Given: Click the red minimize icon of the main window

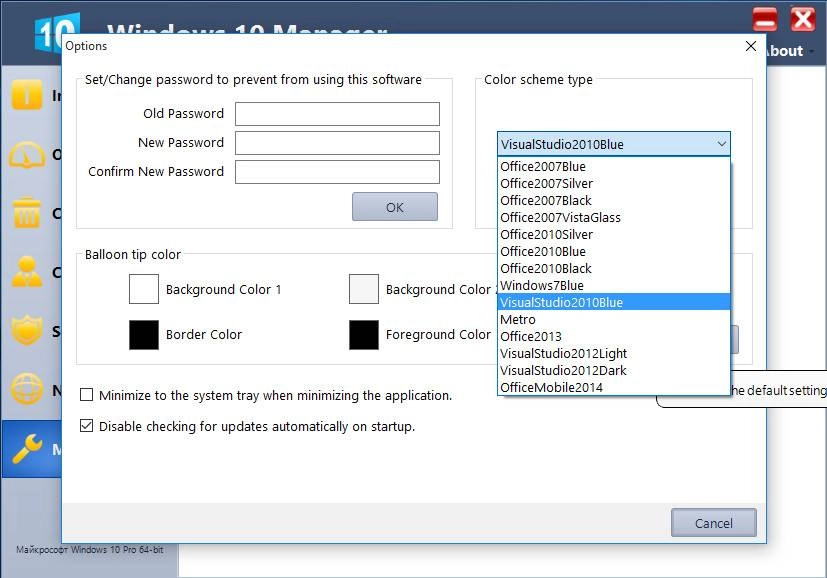Looking at the screenshot, I should point(765,20).
